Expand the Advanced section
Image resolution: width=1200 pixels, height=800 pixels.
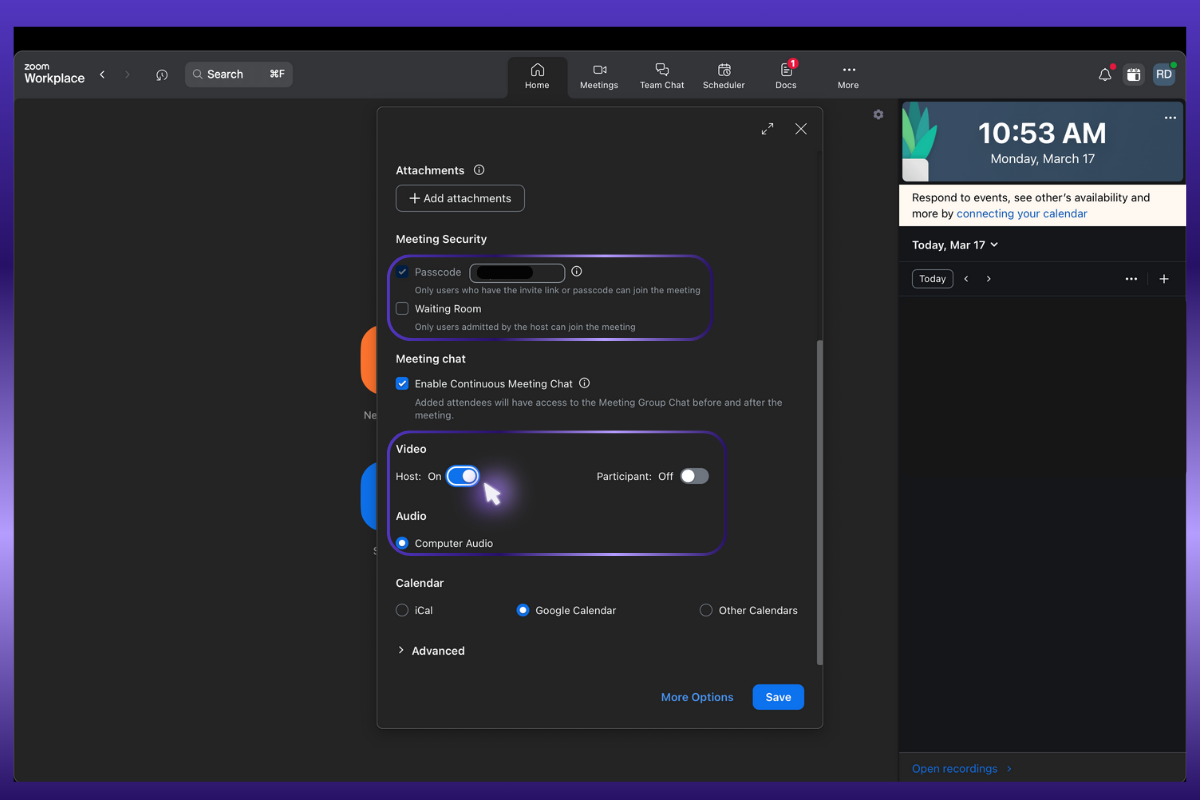pyautogui.click(x=431, y=651)
